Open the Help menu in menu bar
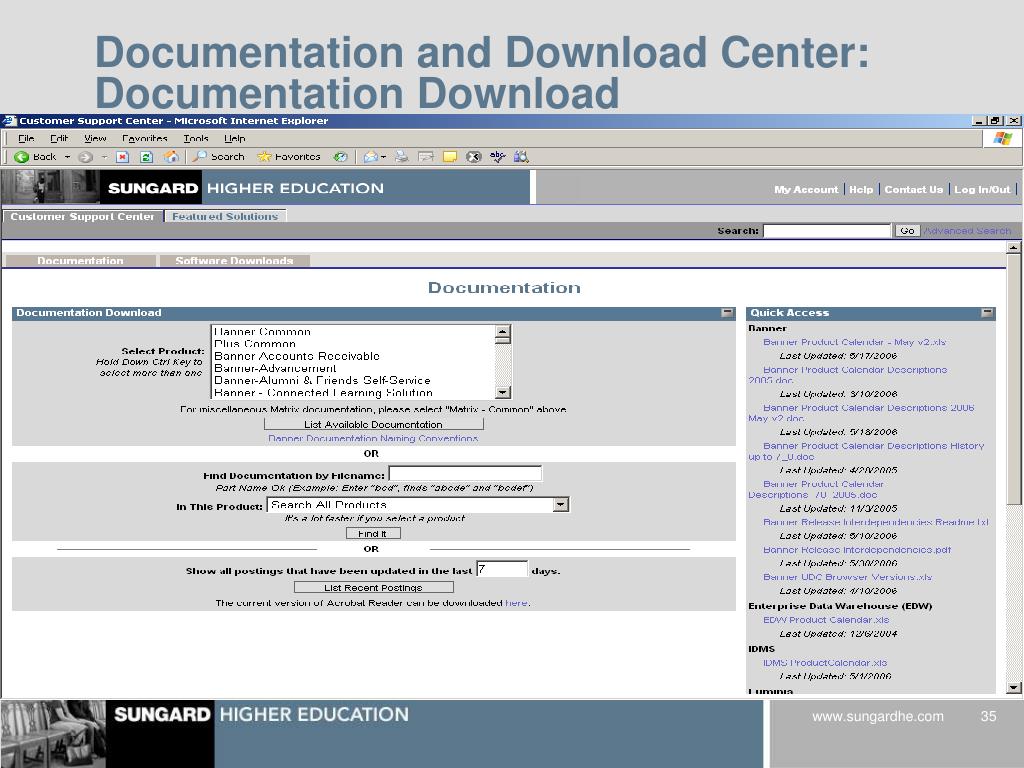 pyautogui.click(x=234, y=138)
